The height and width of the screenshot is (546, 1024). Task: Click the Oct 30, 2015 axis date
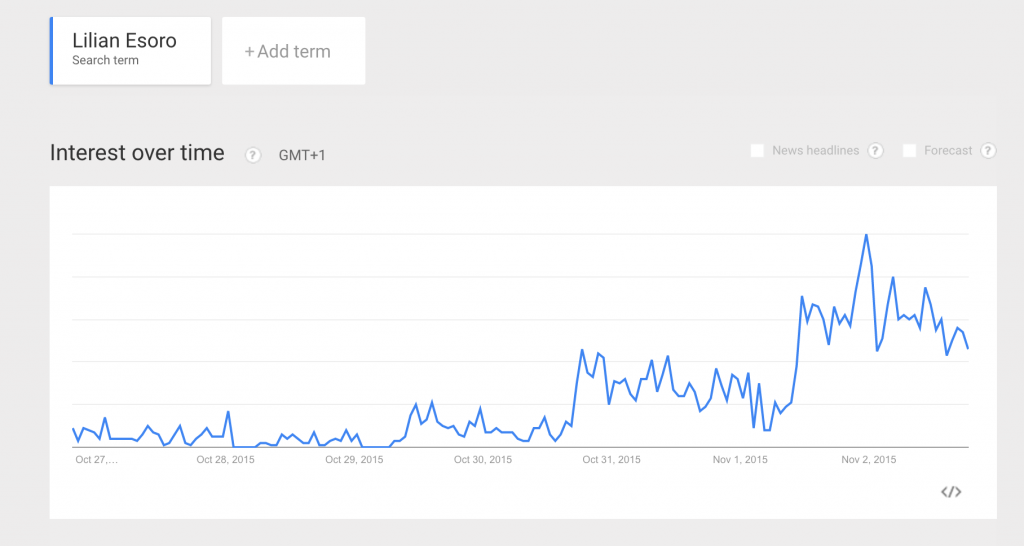click(x=483, y=460)
